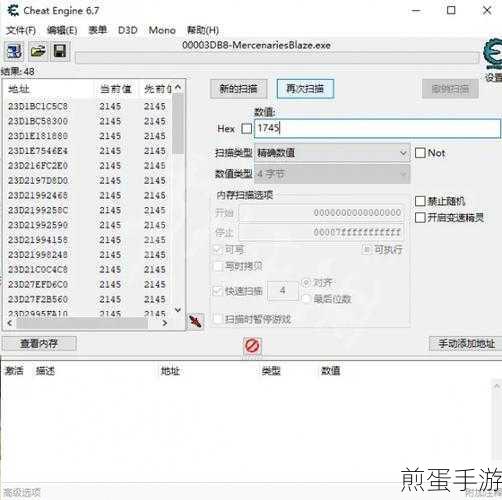Click the open folder toolbar icon
The height and width of the screenshot is (500, 502).
(38, 51)
